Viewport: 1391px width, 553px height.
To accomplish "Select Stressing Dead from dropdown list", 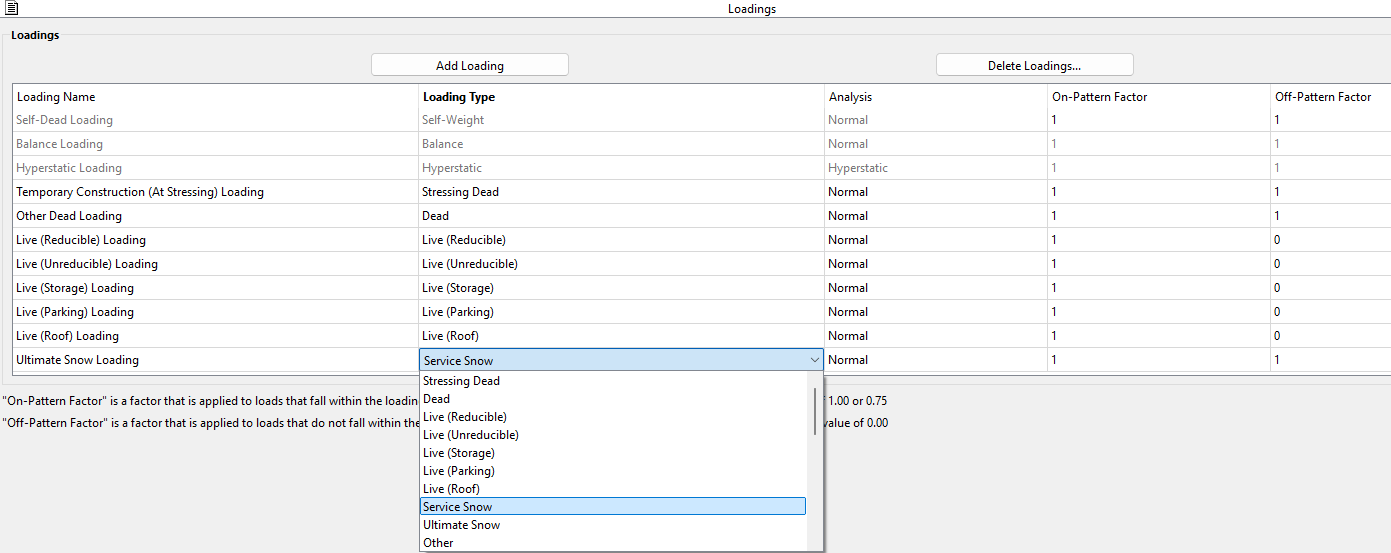I will 461,381.
